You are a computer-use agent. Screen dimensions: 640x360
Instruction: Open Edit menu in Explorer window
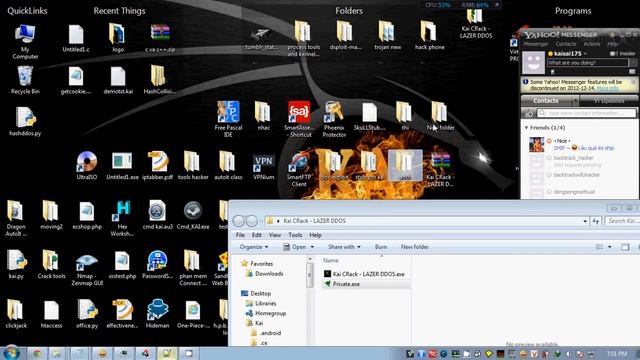coord(256,235)
